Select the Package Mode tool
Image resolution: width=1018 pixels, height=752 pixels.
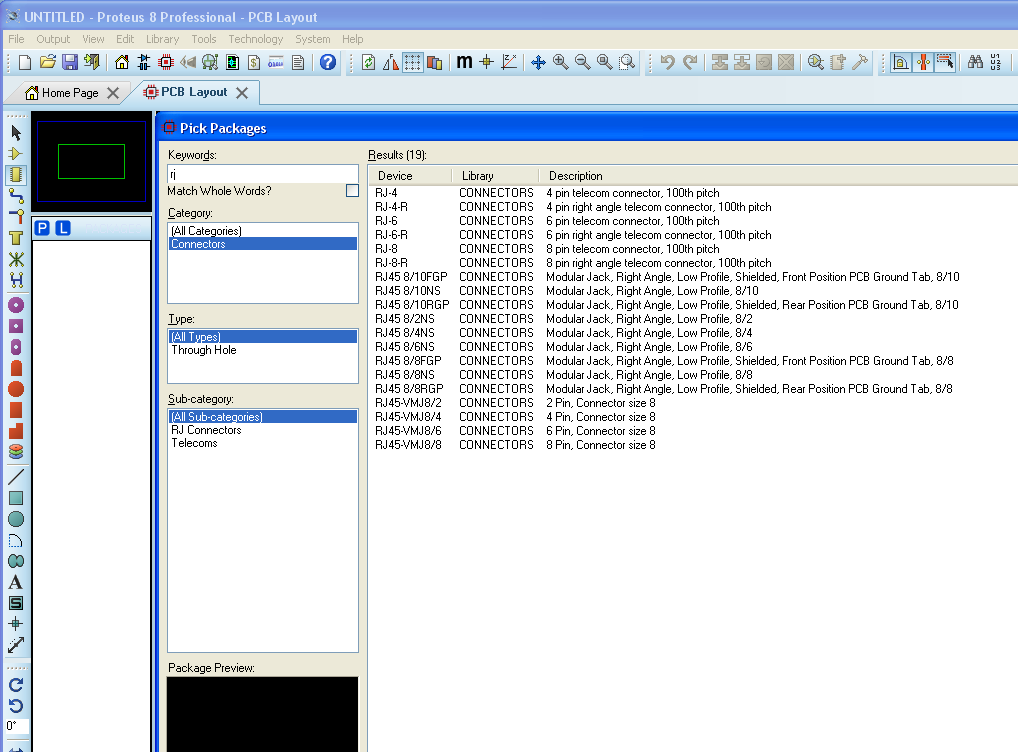coord(16,175)
